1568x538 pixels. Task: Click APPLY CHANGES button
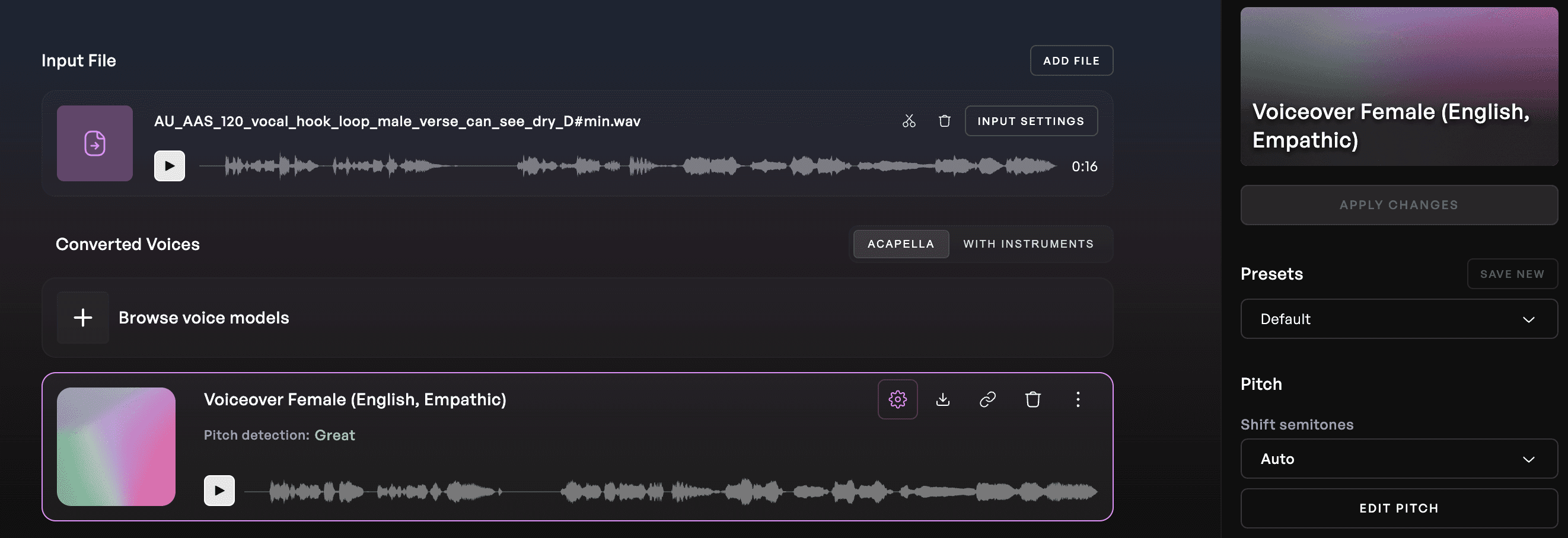[1399, 205]
